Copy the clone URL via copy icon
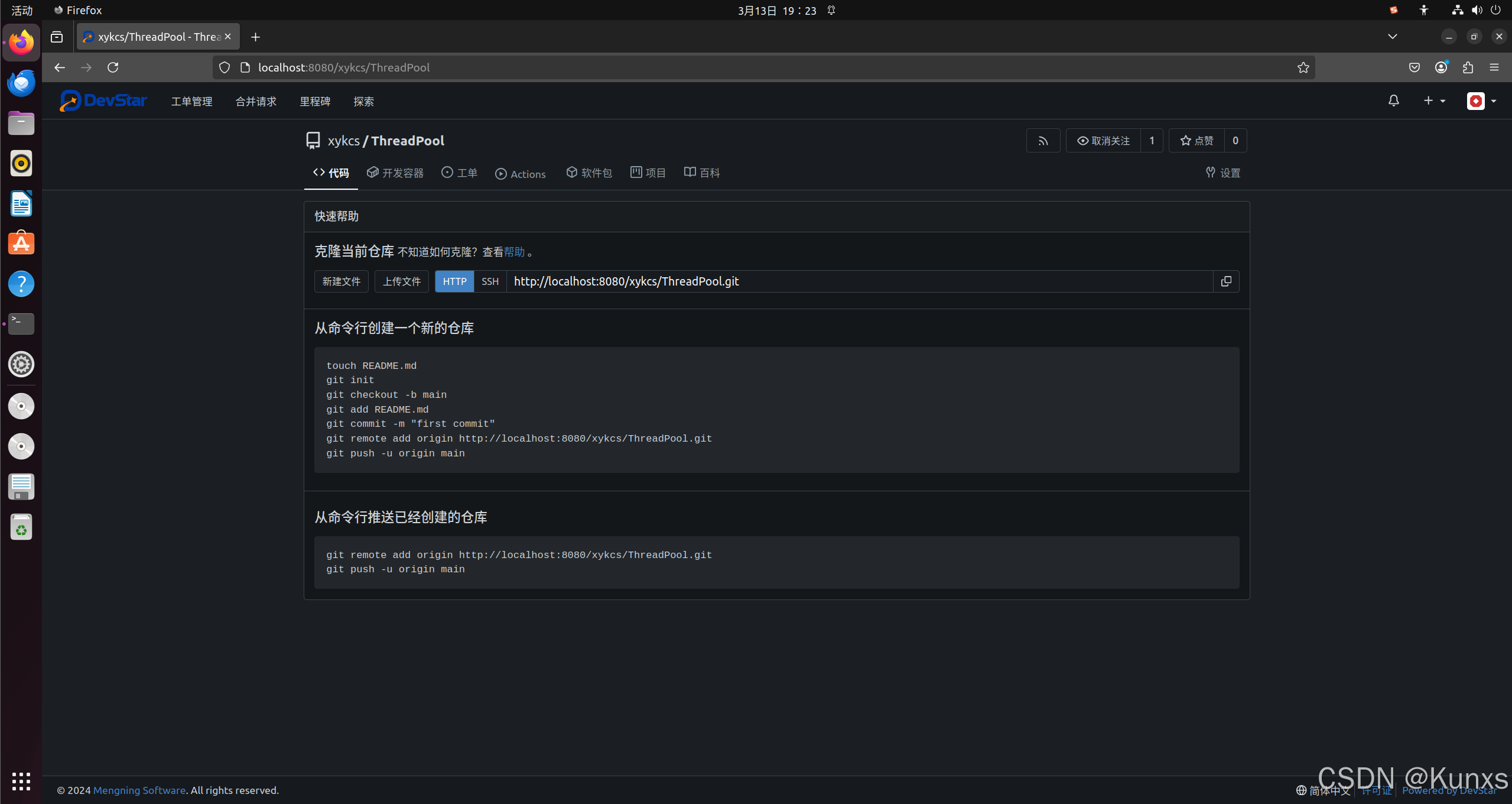The width and height of the screenshot is (1512, 804). tap(1225, 281)
